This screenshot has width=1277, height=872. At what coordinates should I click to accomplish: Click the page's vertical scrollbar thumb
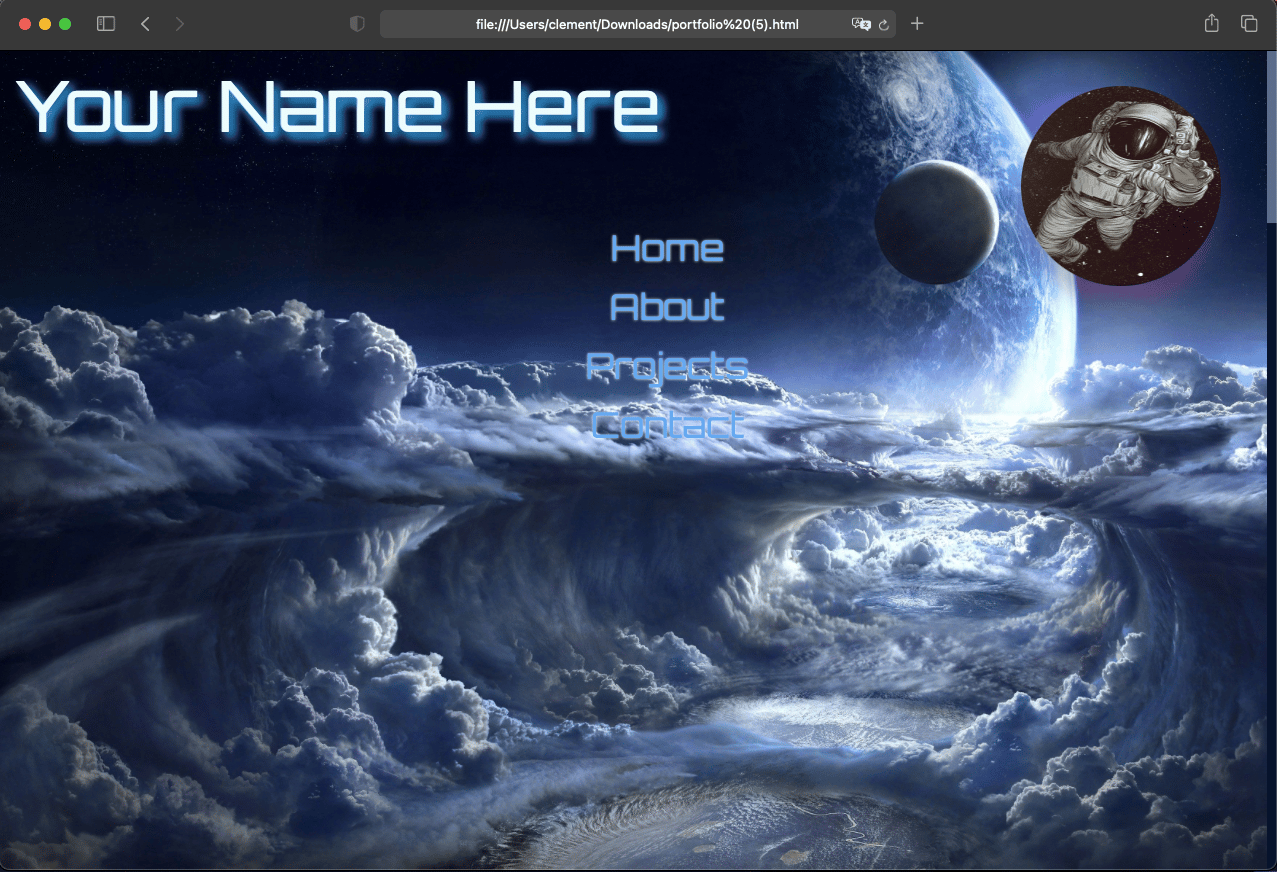coord(1271,137)
